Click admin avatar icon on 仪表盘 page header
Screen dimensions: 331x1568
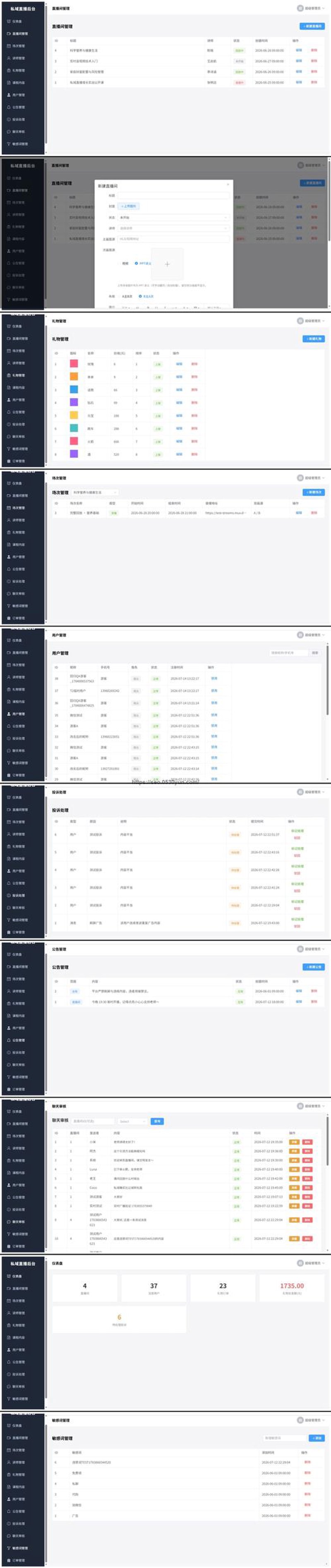coord(300,1263)
